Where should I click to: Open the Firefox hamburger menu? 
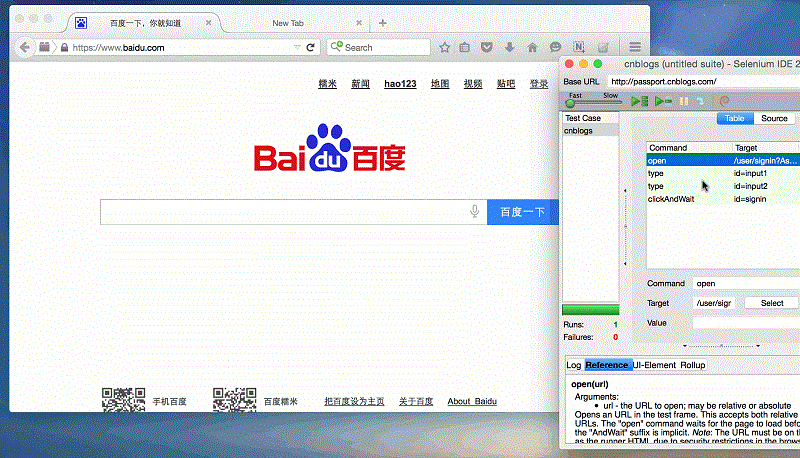coord(635,47)
